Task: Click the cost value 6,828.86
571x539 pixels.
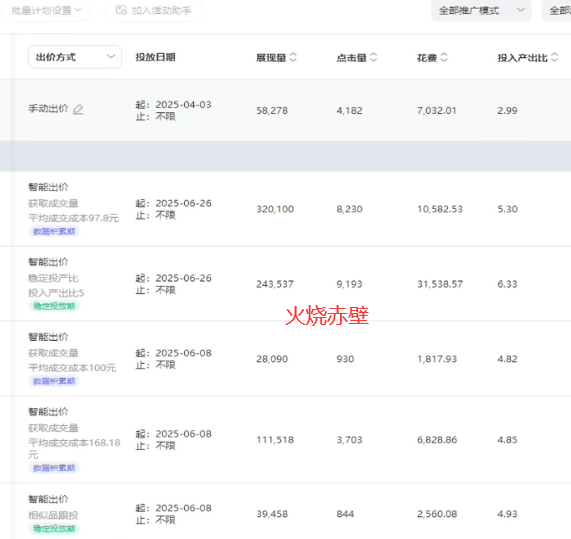Action: tap(437, 440)
